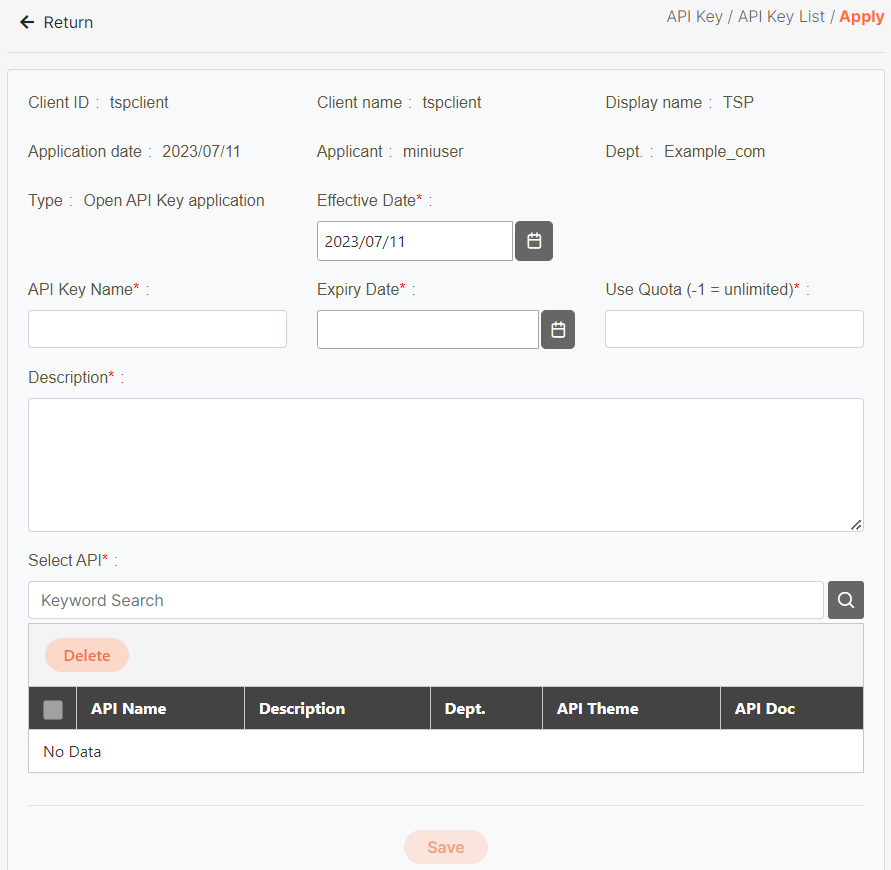Click the API Key breadcrumb link

[694, 17]
